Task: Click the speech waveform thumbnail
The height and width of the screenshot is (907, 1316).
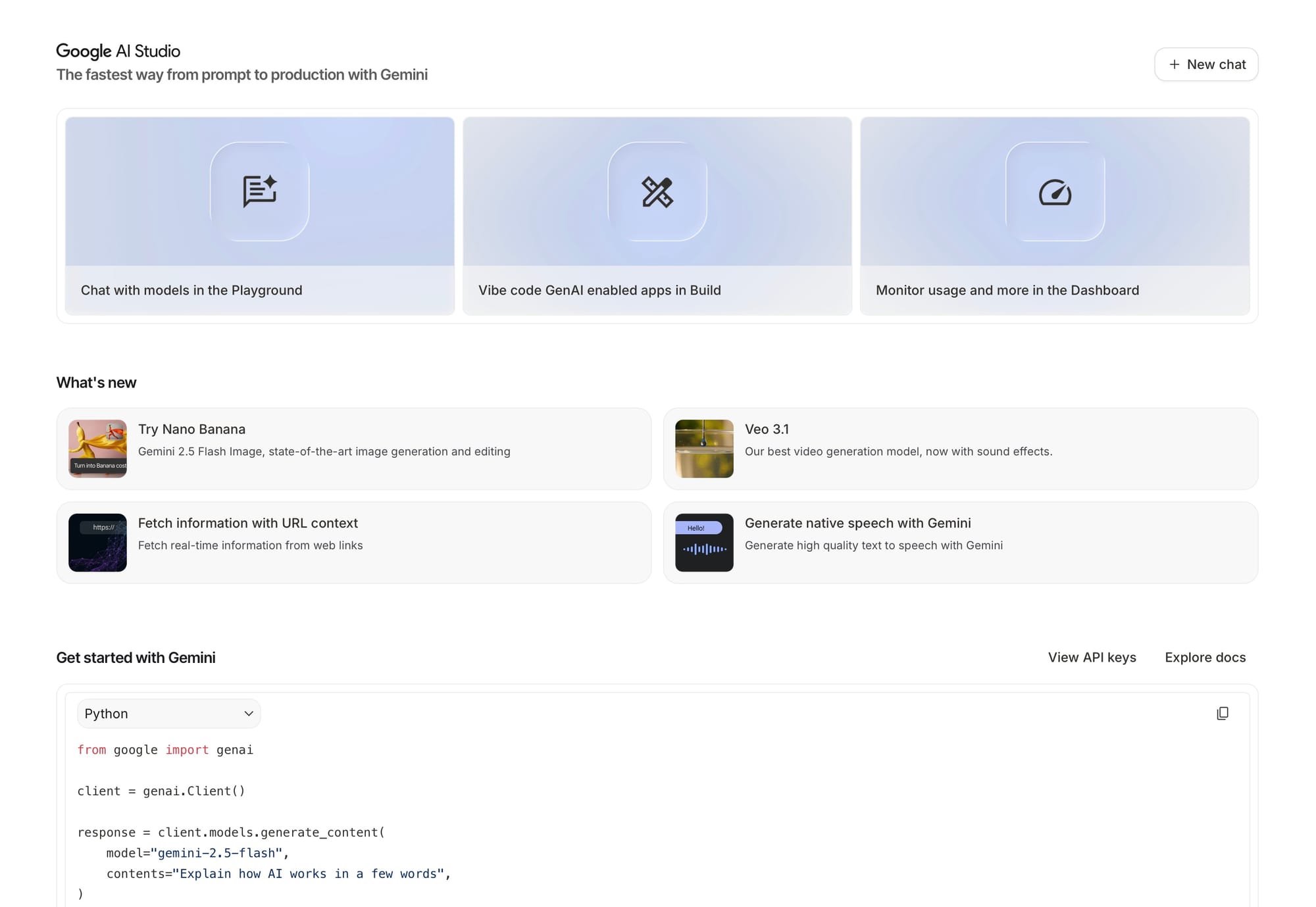Action: tap(704, 542)
